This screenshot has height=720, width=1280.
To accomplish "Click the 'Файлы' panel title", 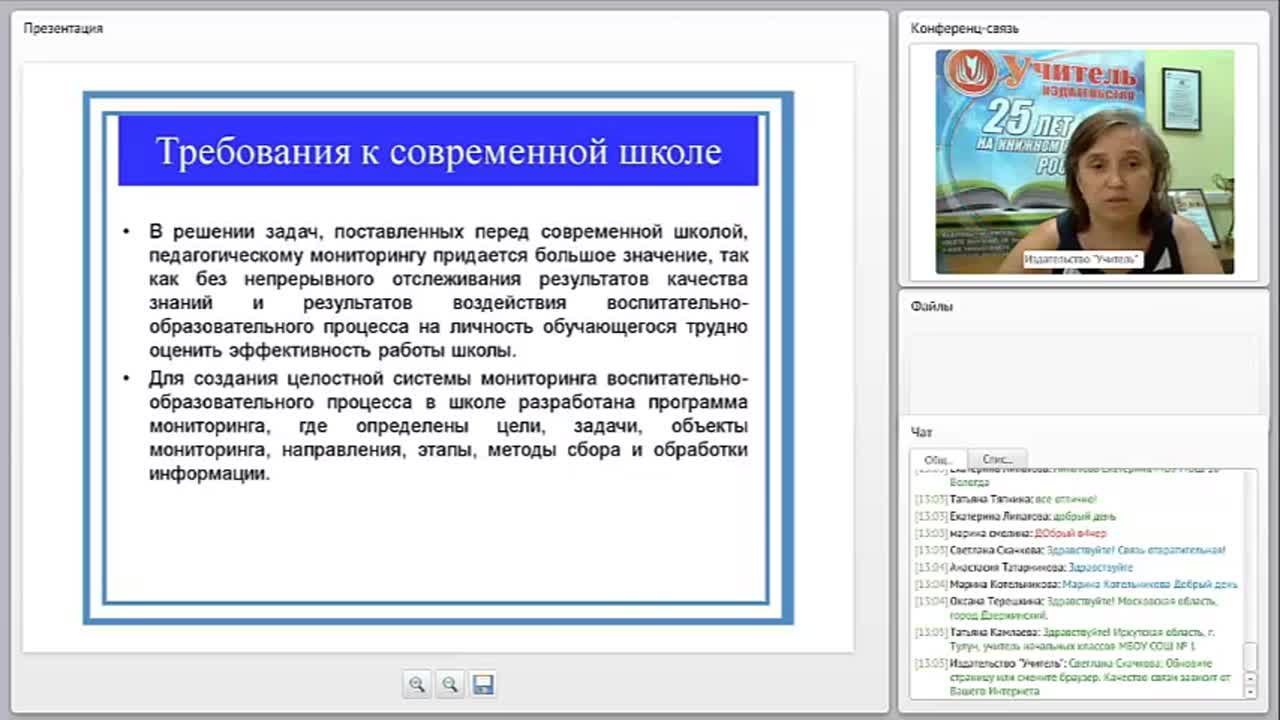I will point(932,306).
